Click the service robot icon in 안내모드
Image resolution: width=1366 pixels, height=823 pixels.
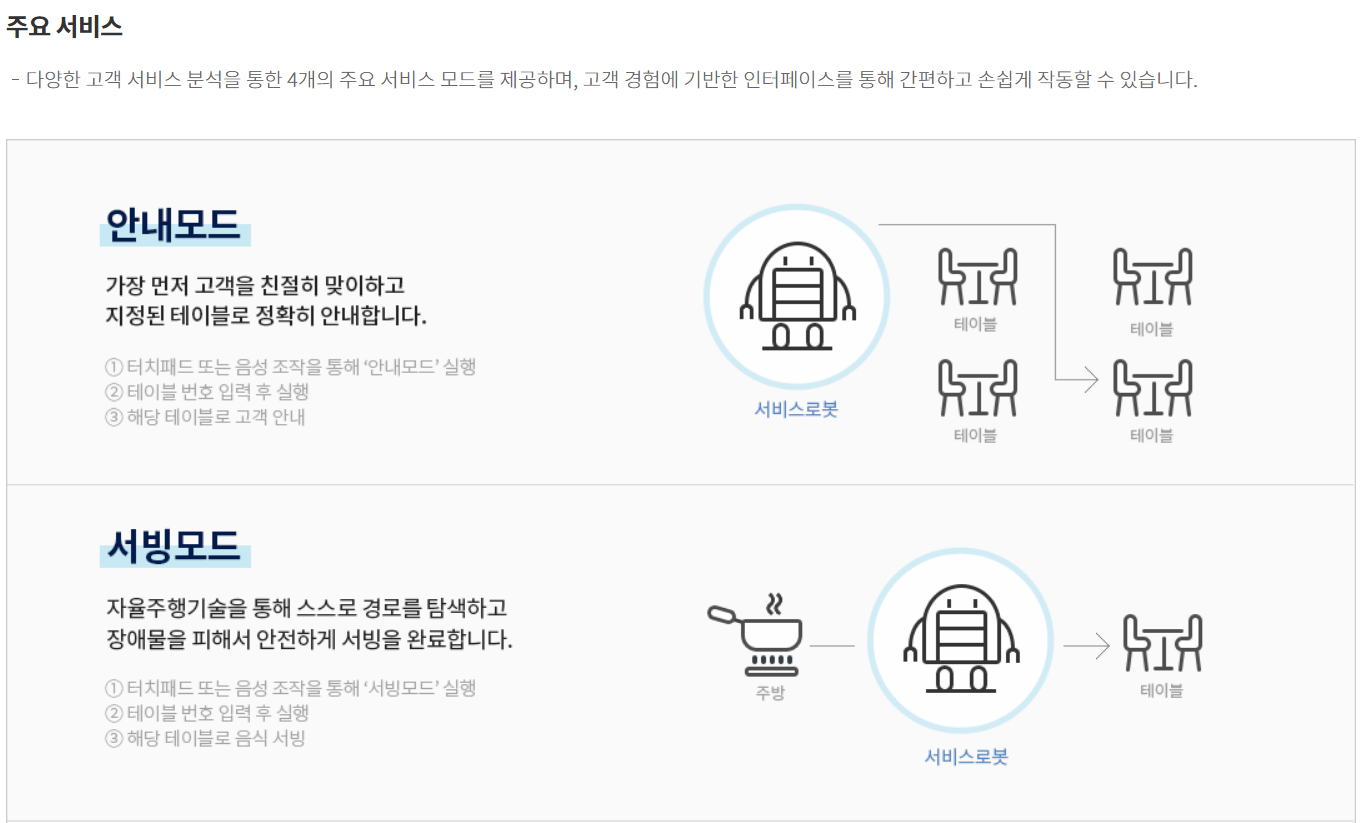click(x=797, y=297)
